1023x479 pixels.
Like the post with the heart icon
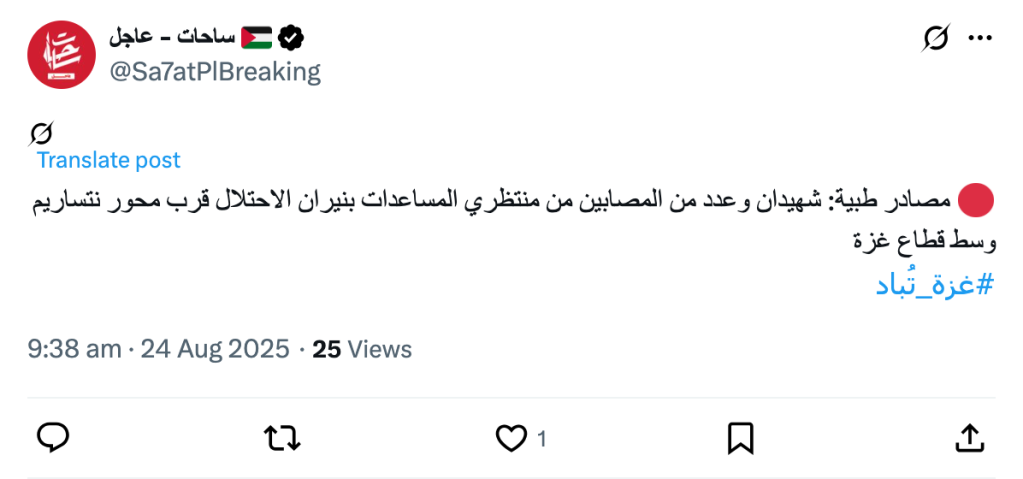pos(511,437)
